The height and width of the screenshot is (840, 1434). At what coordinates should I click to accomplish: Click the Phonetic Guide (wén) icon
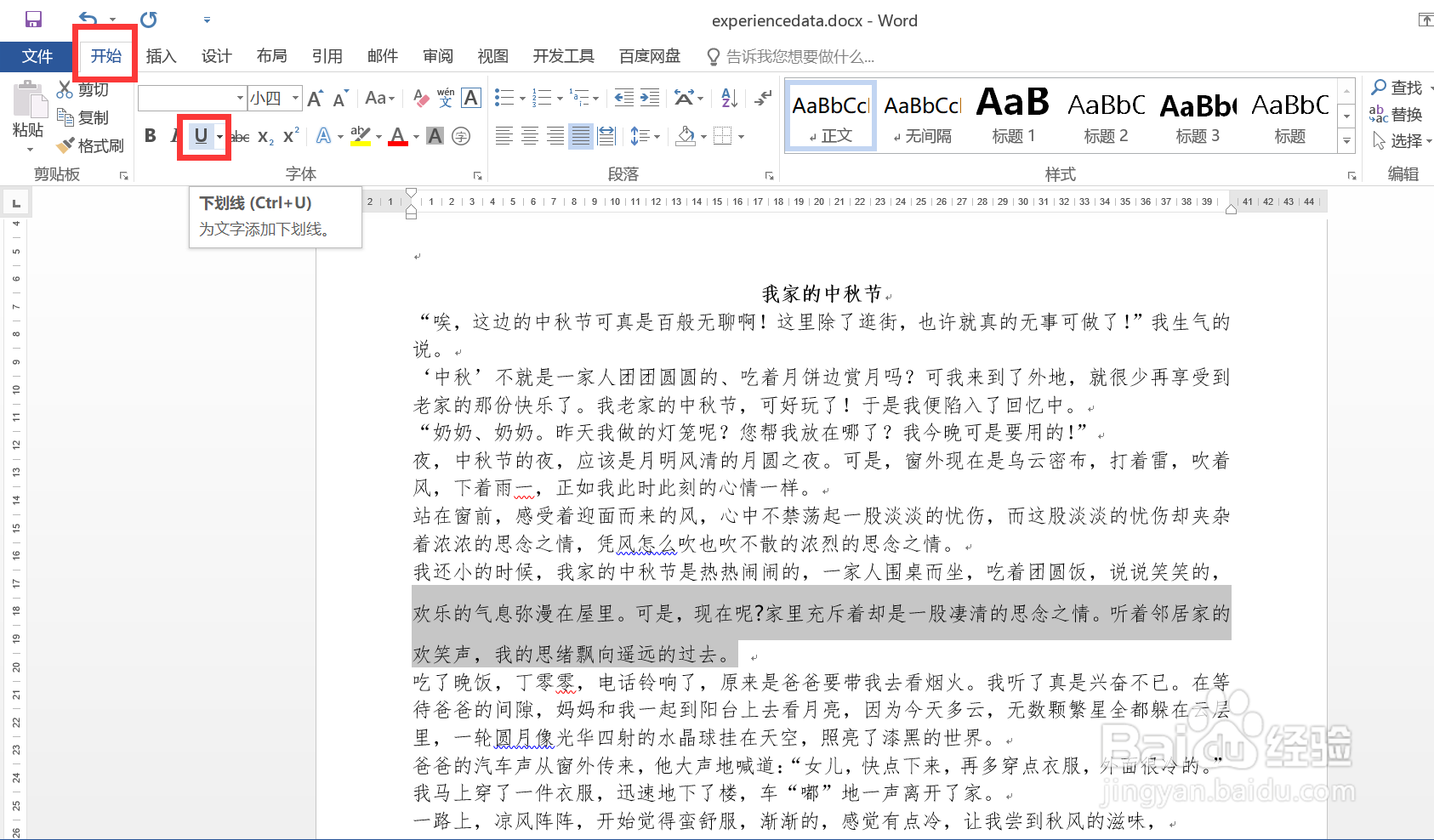tap(446, 99)
